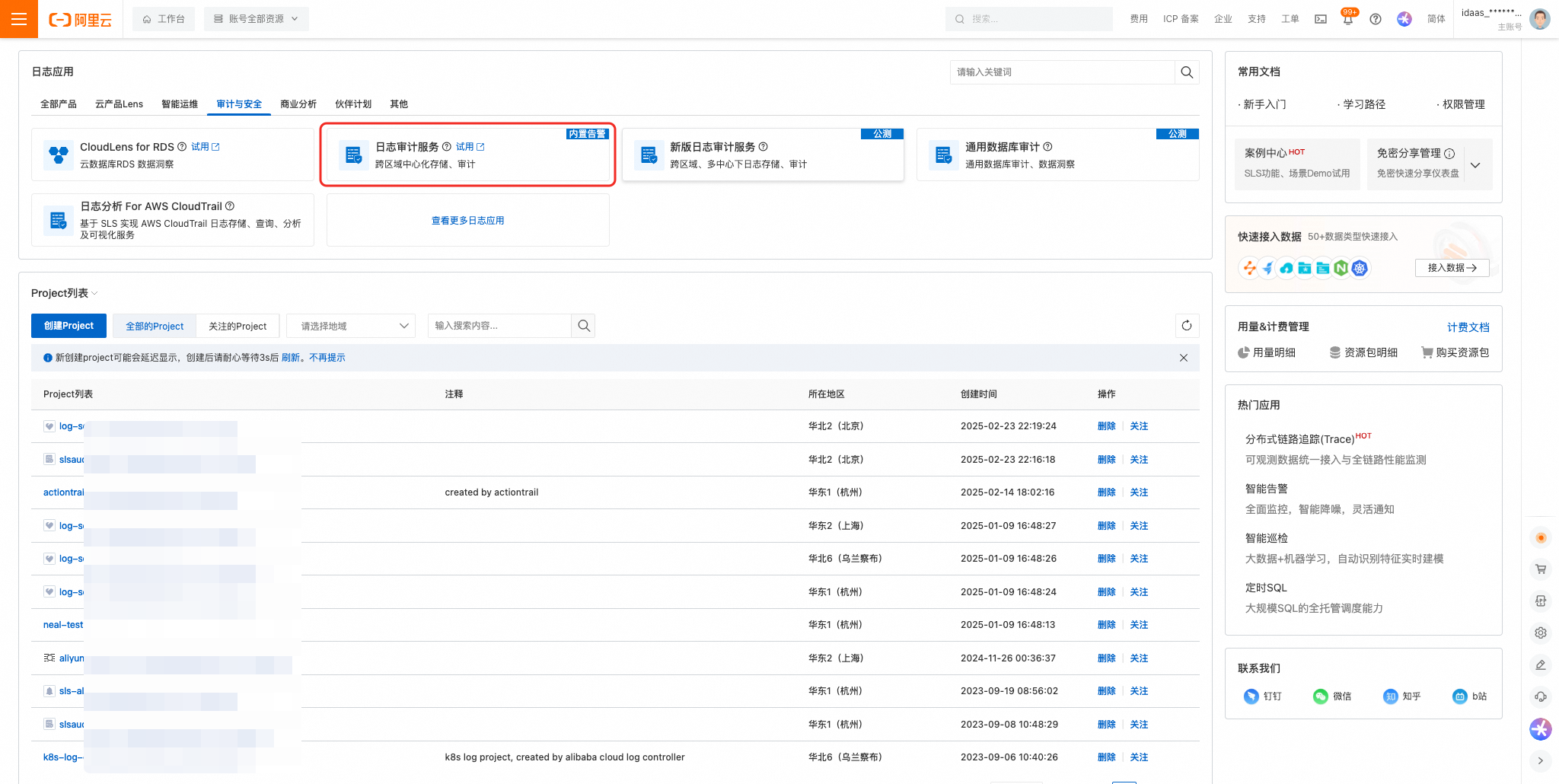Screen dimensions: 1559x784
Task: Open the 权限管理 document link
Action: [x=1464, y=104]
